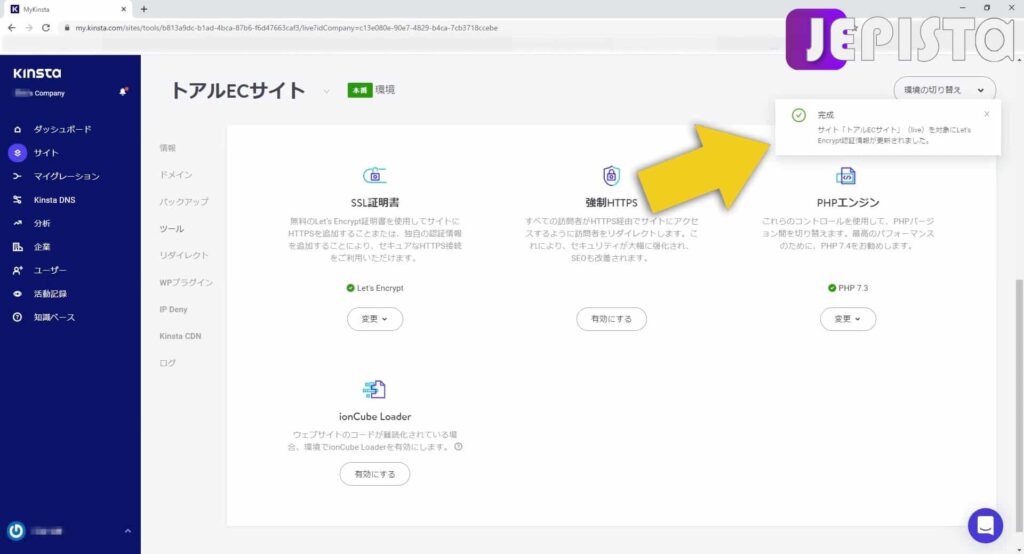Open 知識ベース in the sidebar
Screen dimensions: 1024x554
[54, 318]
